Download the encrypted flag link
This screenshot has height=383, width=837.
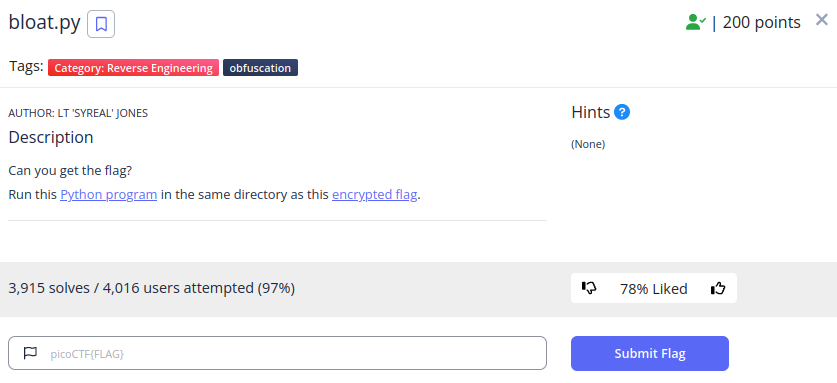tap(374, 194)
